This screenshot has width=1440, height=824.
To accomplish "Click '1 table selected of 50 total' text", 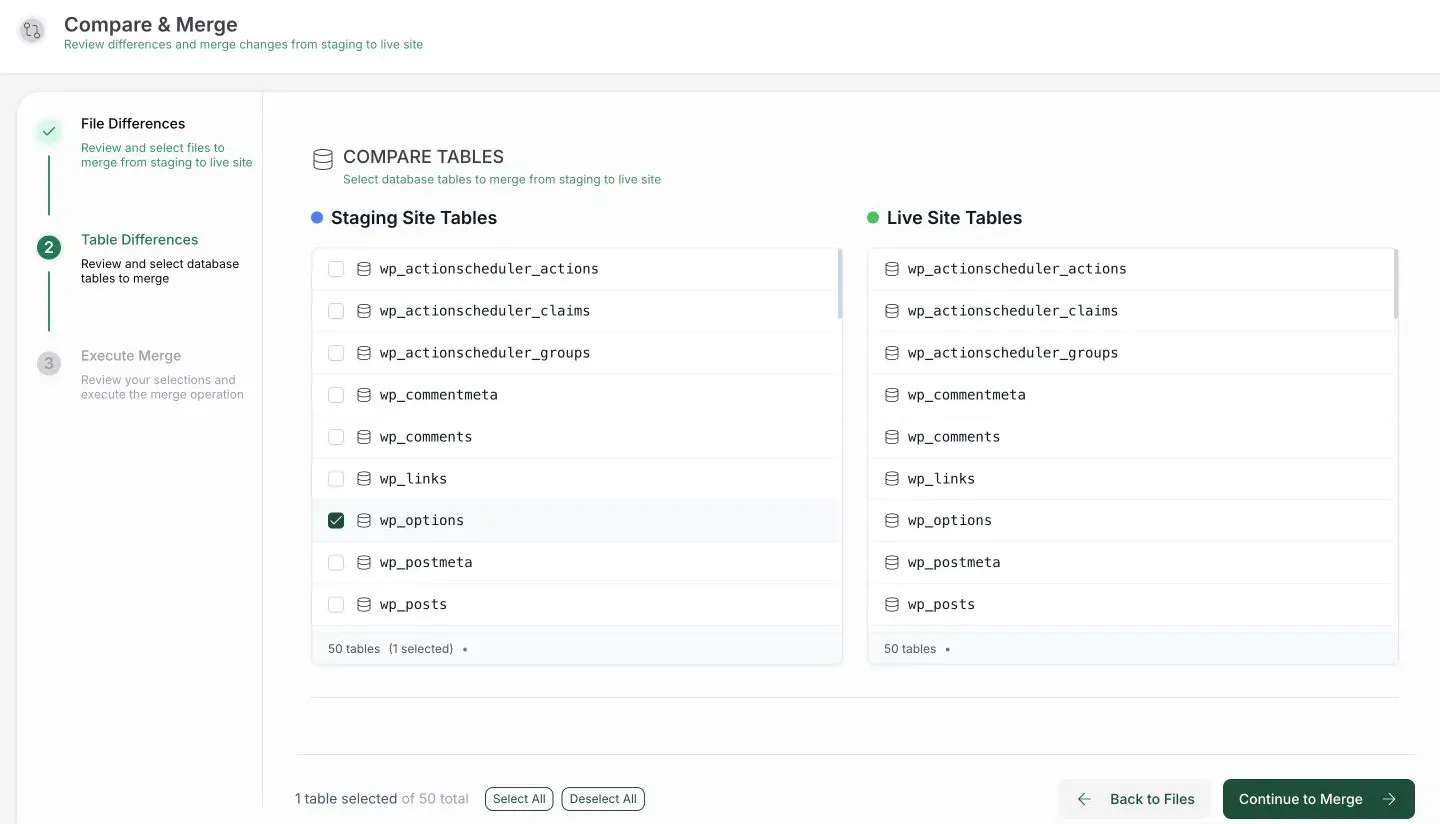I will tap(382, 799).
